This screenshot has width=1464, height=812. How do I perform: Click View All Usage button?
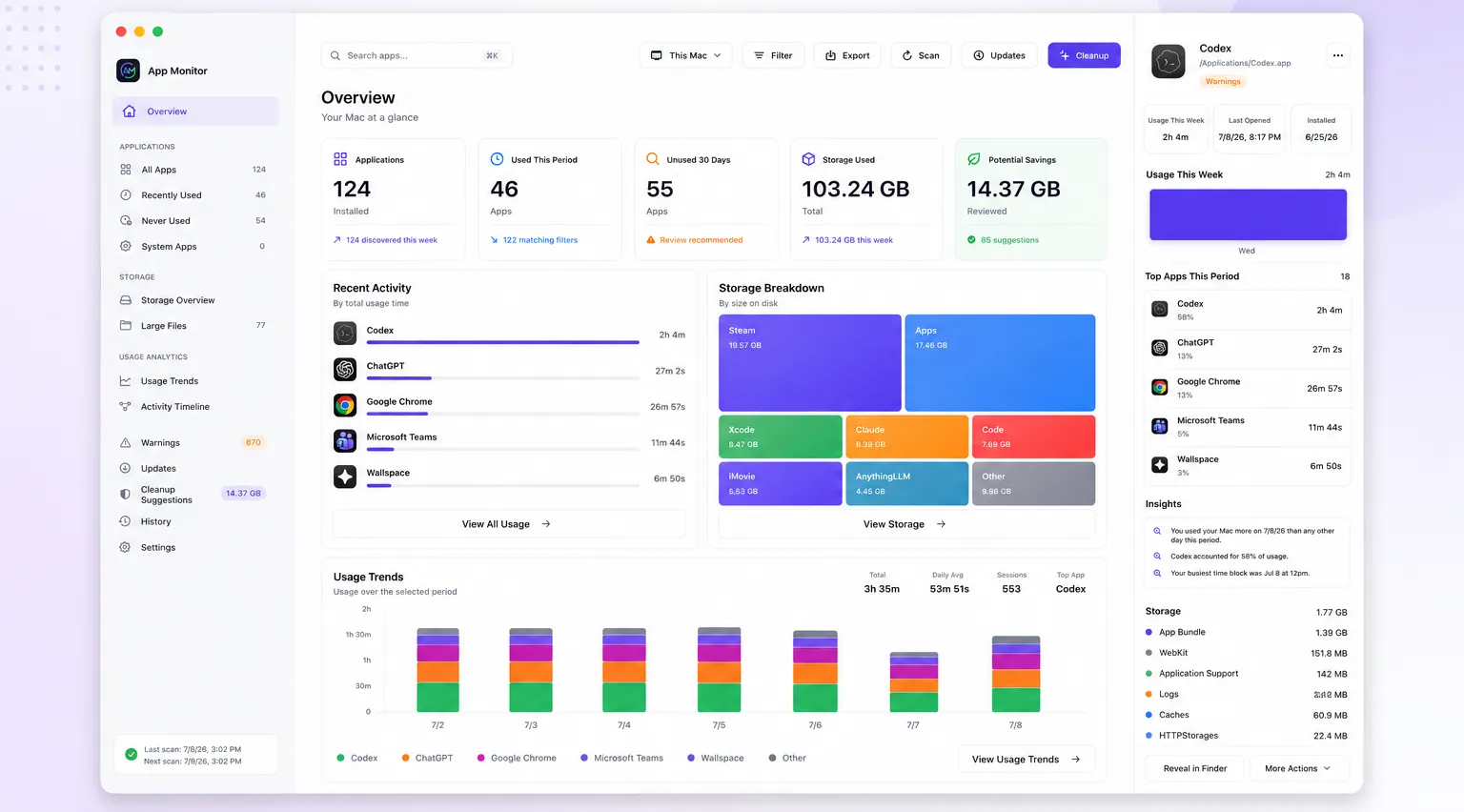coord(509,524)
